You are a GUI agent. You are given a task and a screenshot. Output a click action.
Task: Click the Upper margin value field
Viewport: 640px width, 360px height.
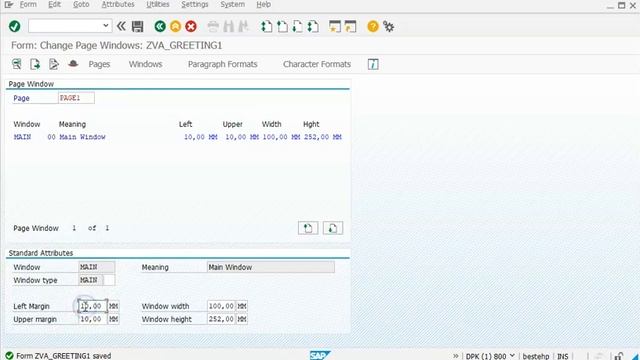point(93,319)
